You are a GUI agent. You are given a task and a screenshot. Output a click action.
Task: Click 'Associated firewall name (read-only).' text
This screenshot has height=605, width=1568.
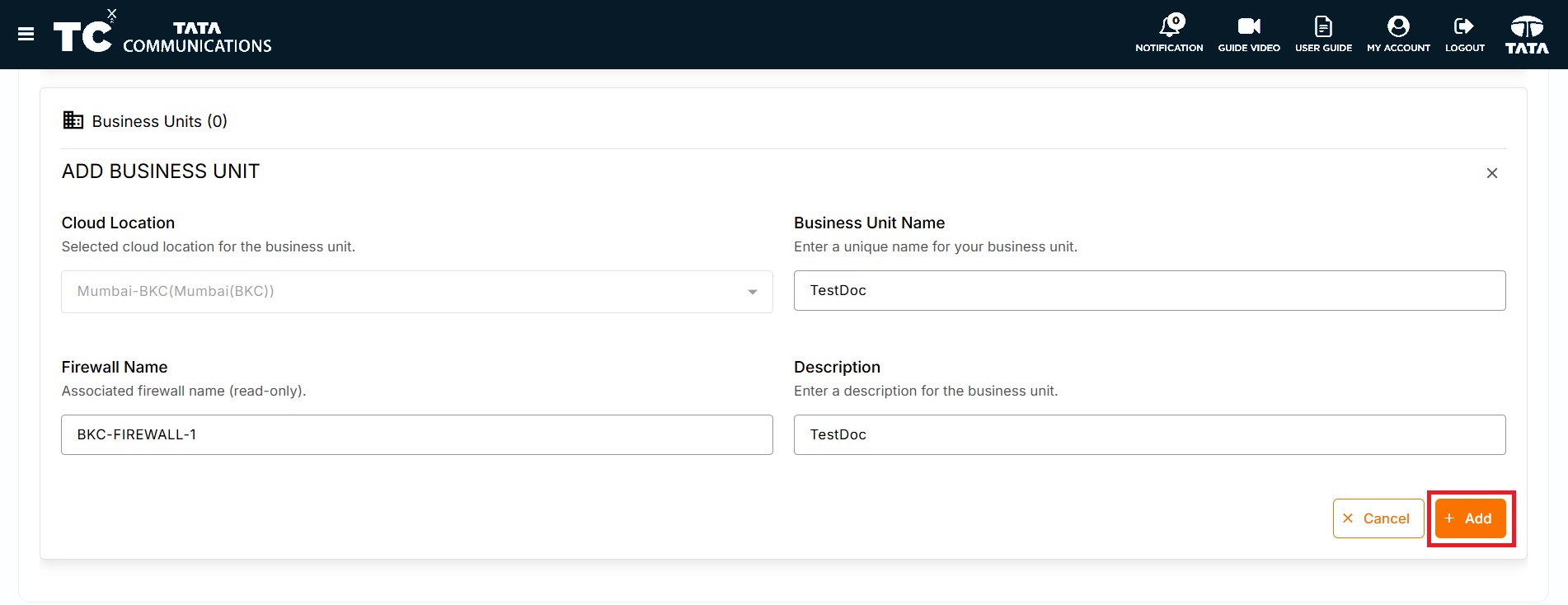[184, 391]
